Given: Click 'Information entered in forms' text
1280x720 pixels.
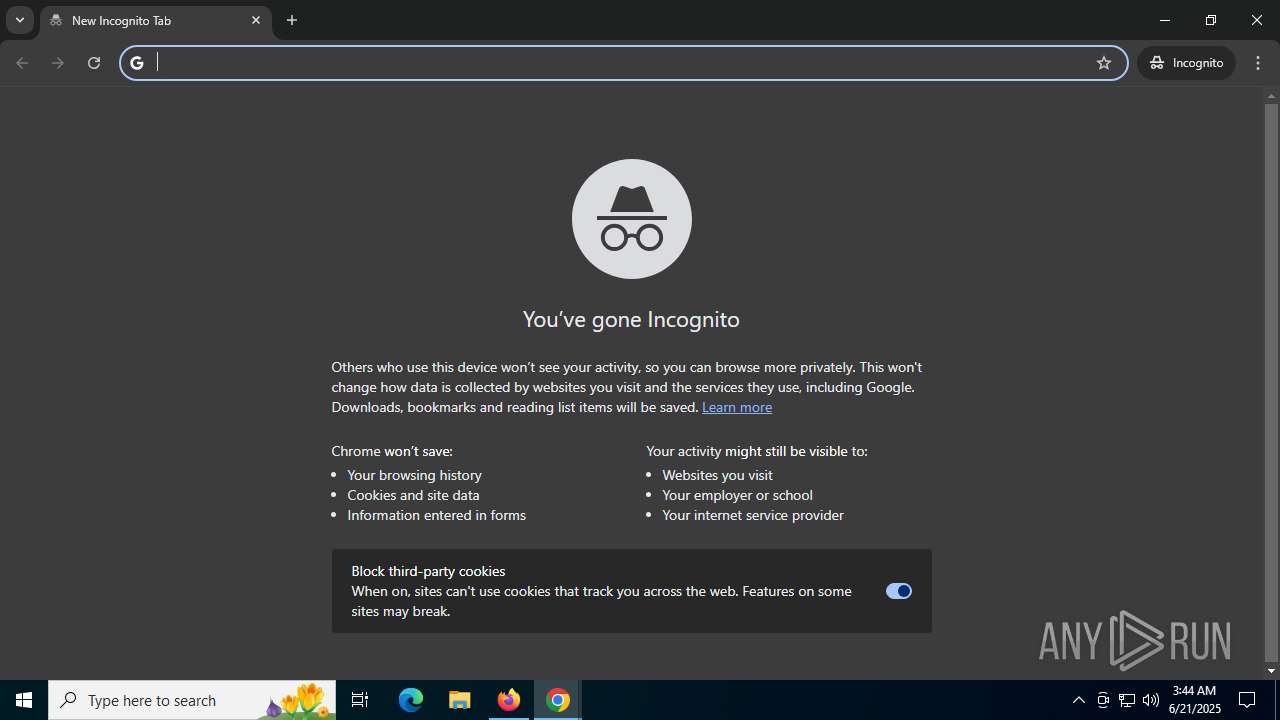Looking at the screenshot, I should pos(436,515).
